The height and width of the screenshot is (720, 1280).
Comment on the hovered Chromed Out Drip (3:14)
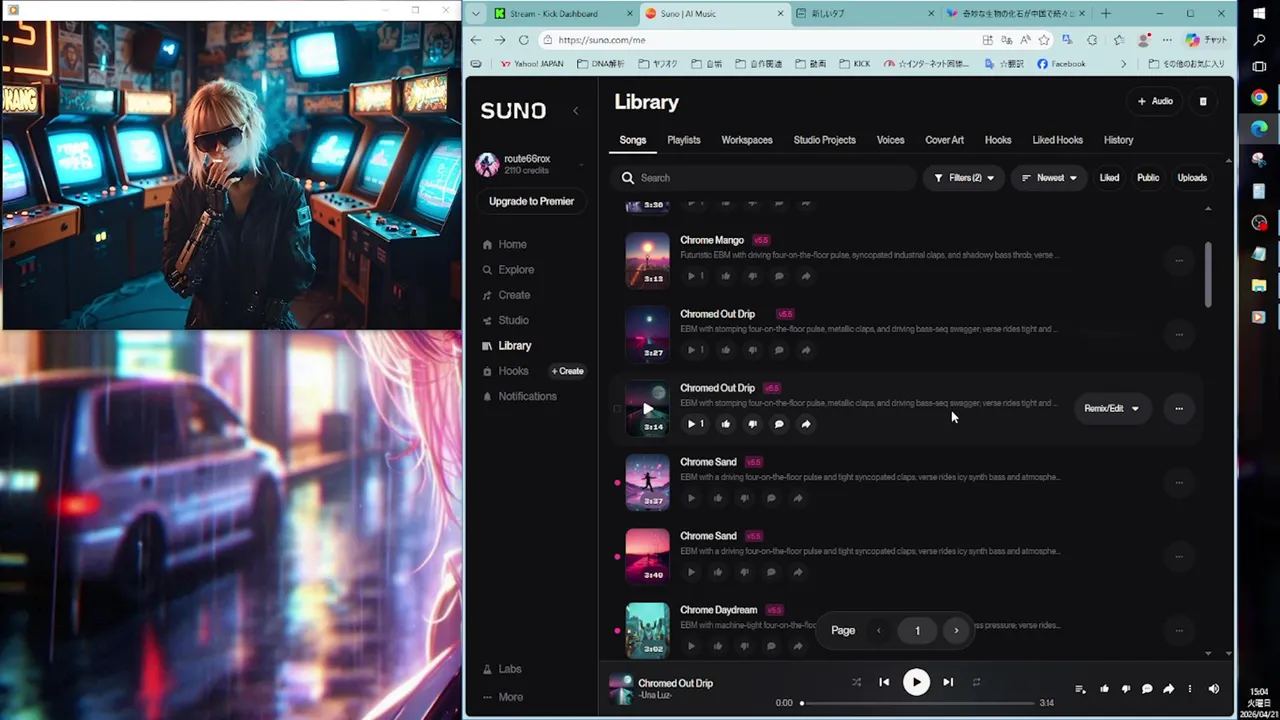pos(779,424)
